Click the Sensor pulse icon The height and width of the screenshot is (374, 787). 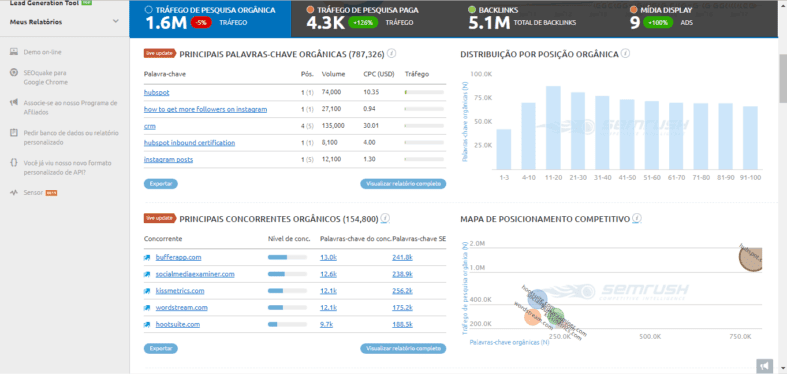click(14, 193)
